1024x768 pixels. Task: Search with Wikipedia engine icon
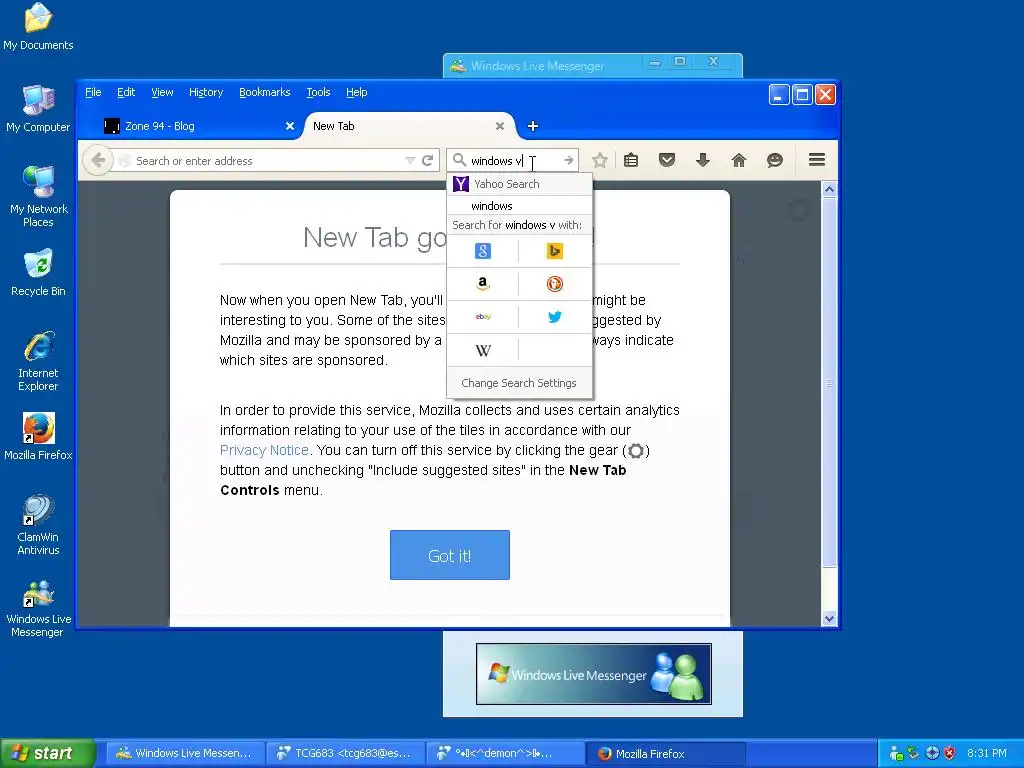483,351
